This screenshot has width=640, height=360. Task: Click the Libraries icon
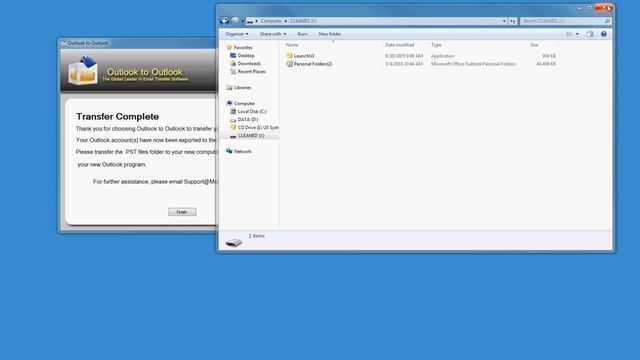pyautogui.click(x=229, y=87)
